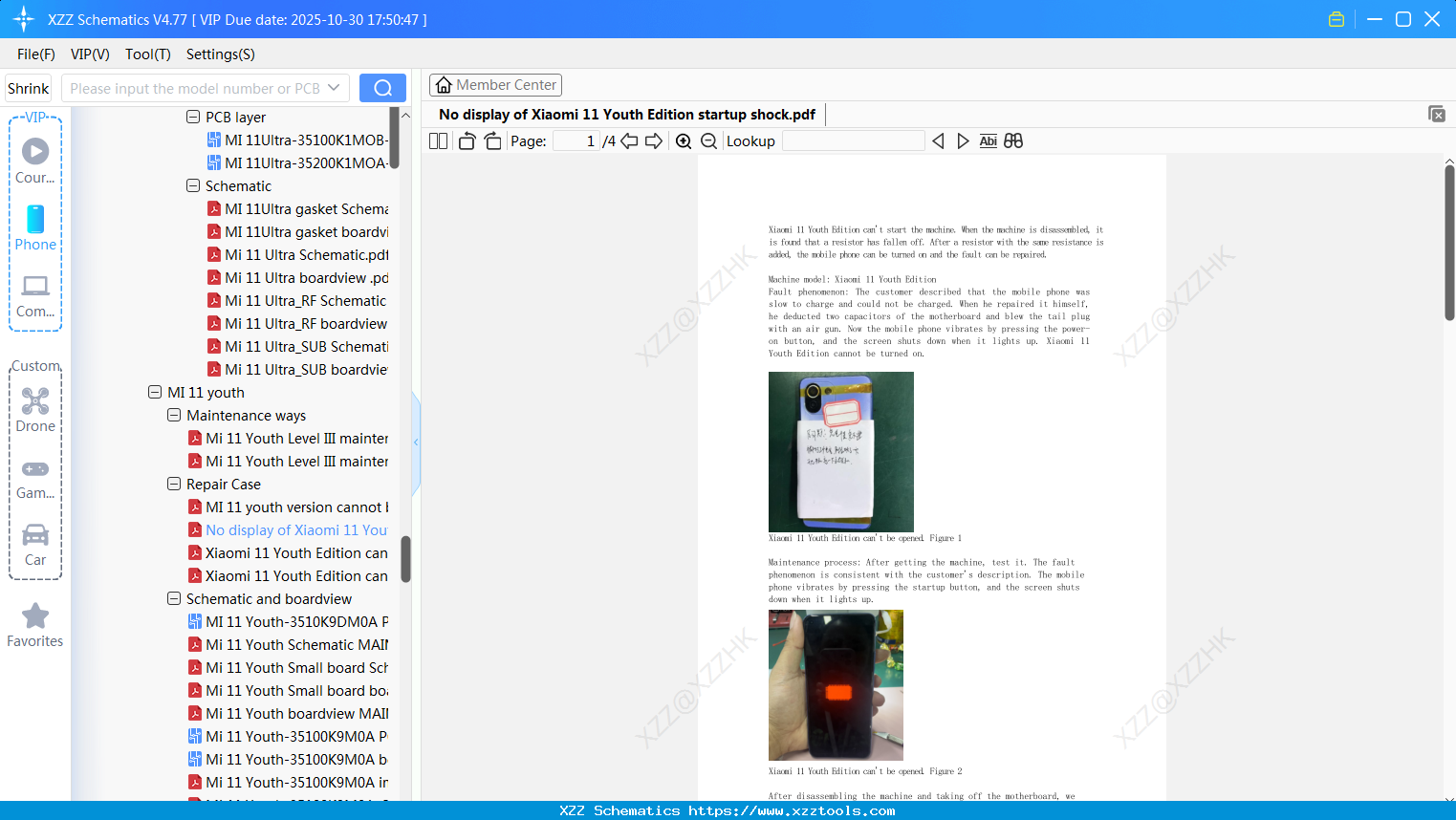Open Mi 11 Ultra_RF Schematic file
Screen dimensions: 1456x820
click(297, 300)
